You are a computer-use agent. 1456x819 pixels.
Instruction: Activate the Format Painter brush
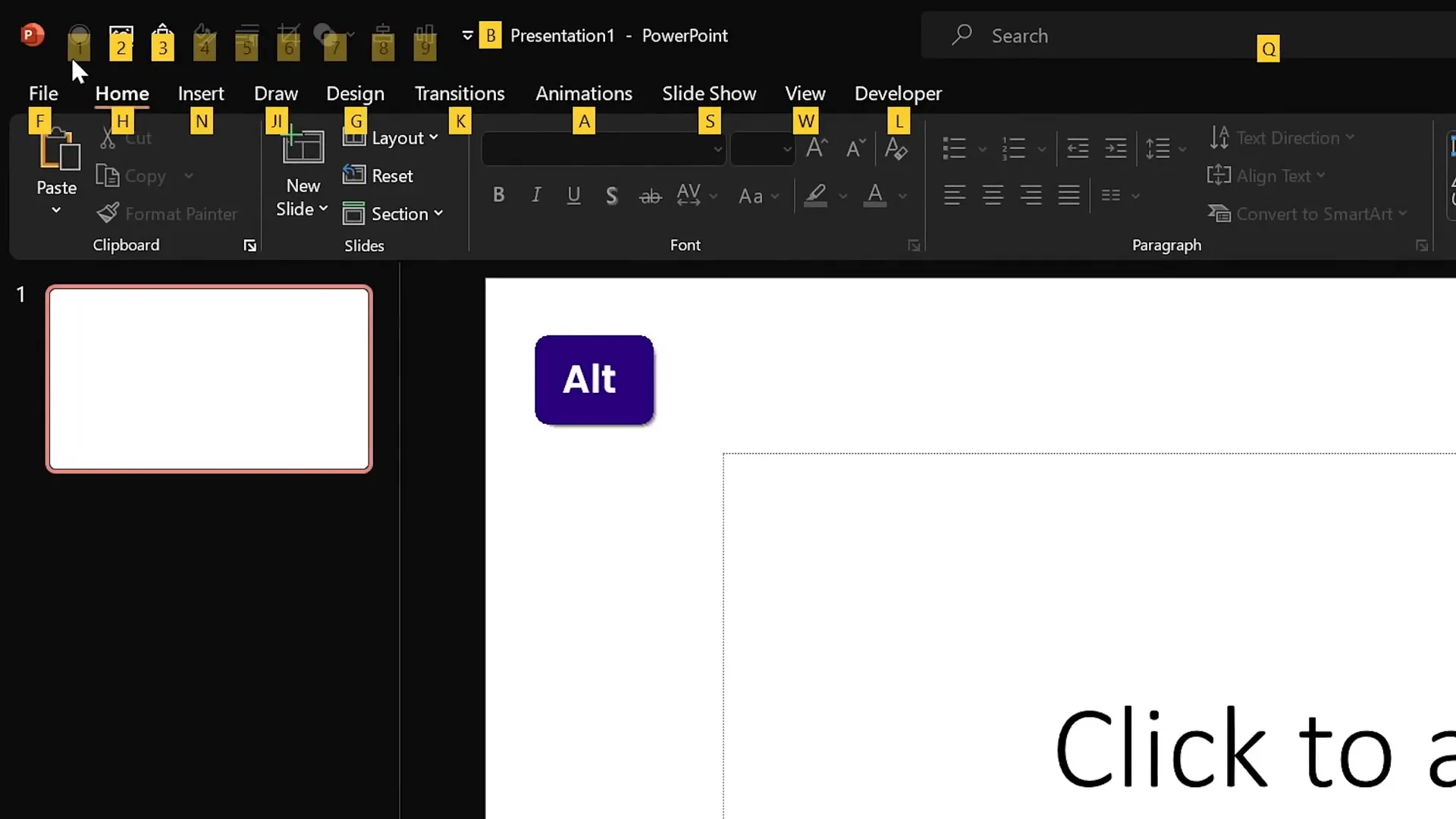[x=108, y=213]
